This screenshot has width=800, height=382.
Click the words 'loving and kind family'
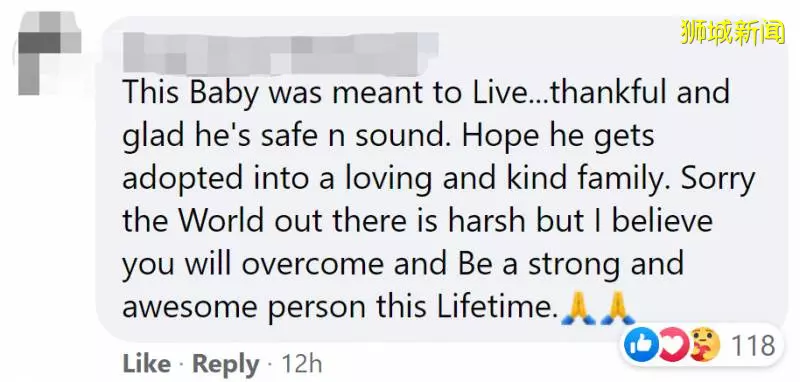[503, 180]
